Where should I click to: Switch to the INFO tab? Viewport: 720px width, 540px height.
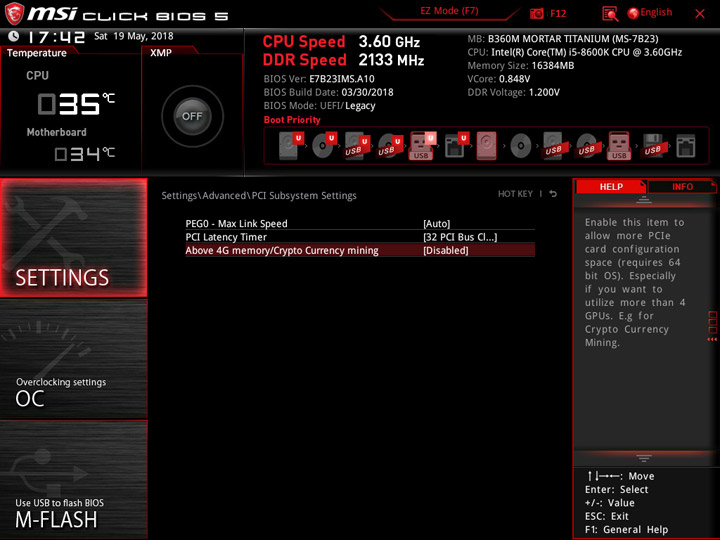point(682,186)
